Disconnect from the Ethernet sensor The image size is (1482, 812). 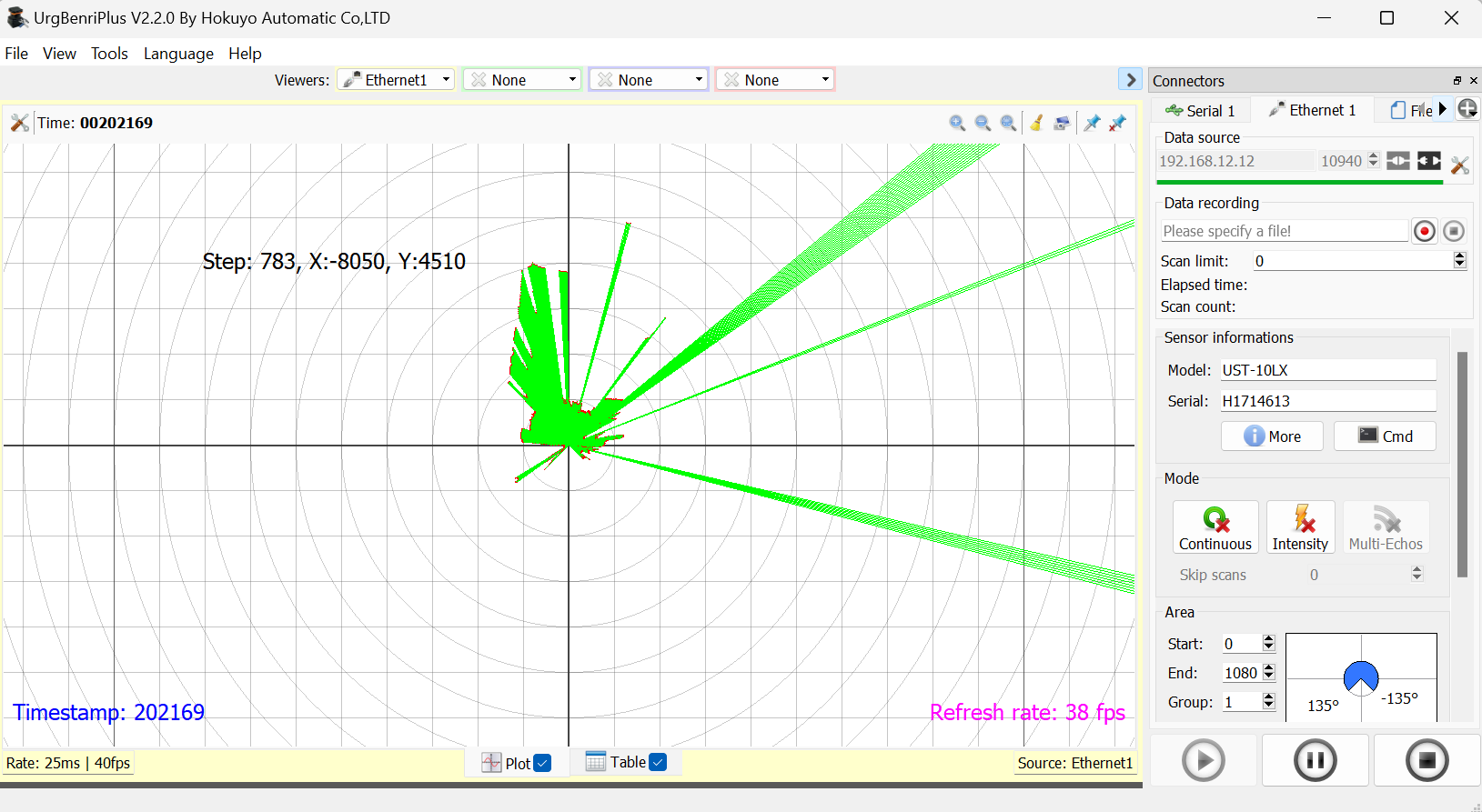pos(1429,161)
